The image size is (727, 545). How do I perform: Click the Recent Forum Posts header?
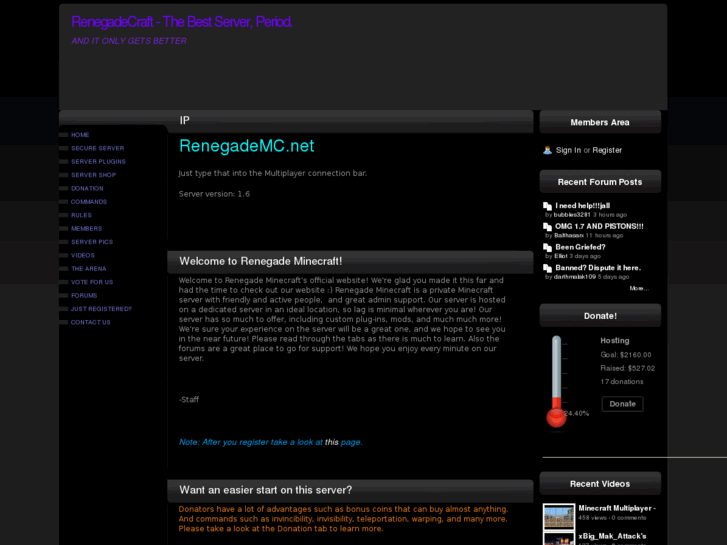600,182
